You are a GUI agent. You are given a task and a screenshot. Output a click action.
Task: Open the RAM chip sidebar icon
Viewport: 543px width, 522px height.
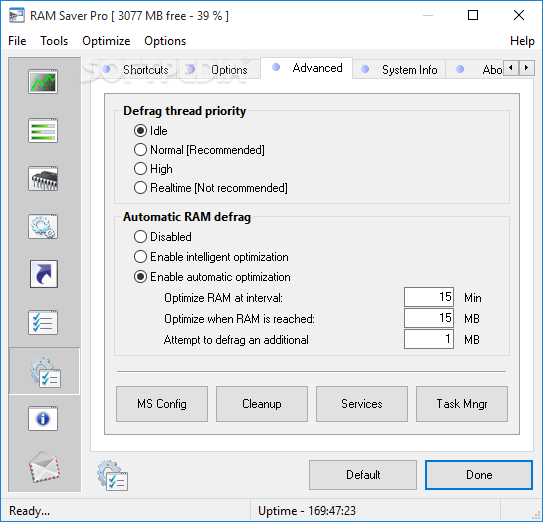[43, 178]
